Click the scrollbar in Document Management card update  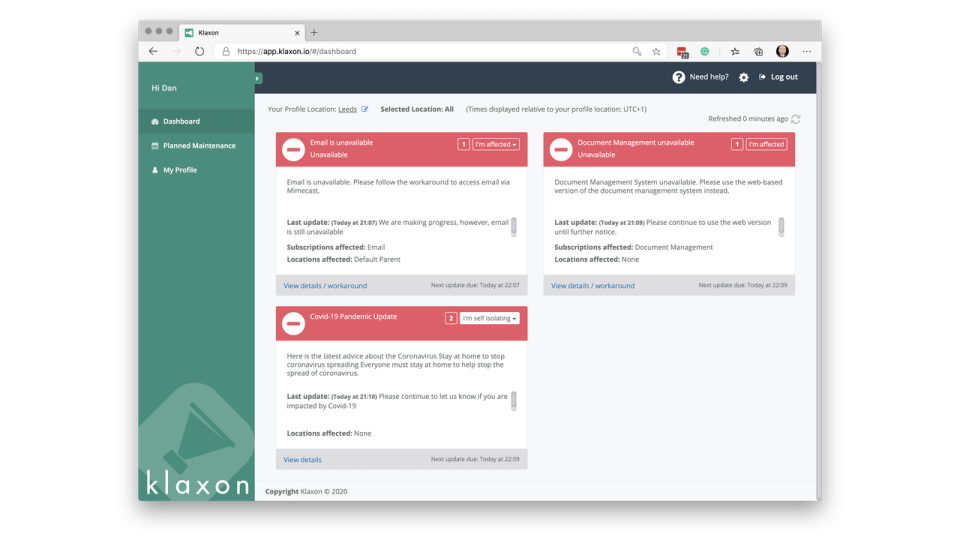[781, 227]
